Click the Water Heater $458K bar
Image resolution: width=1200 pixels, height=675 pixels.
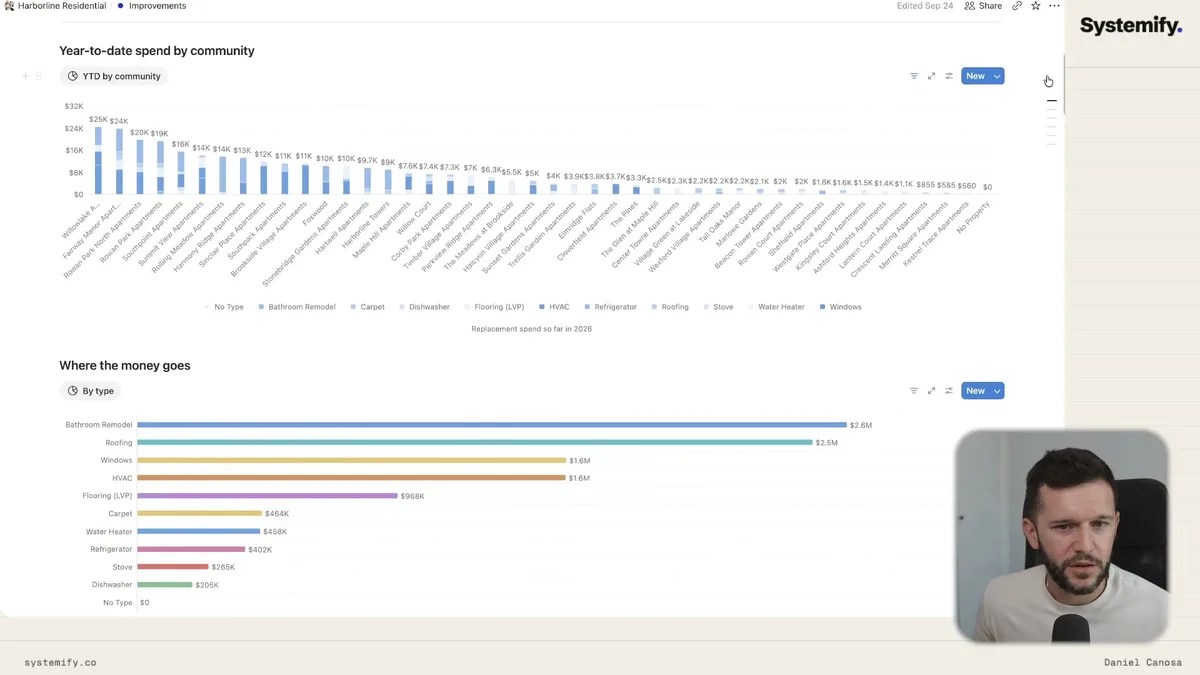[198, 531]
